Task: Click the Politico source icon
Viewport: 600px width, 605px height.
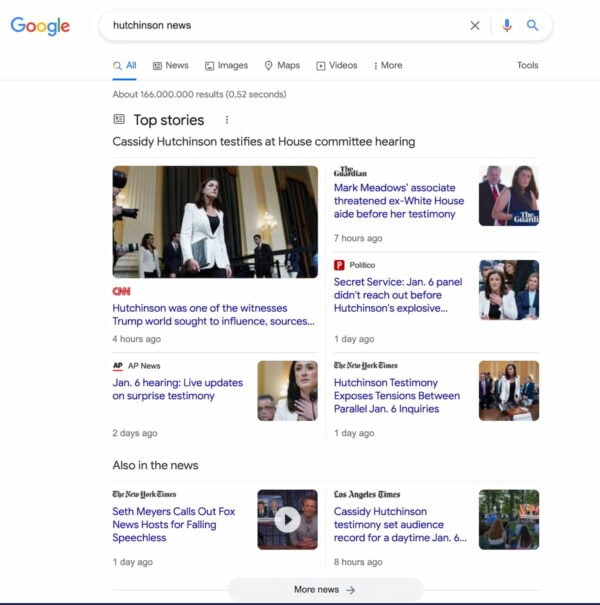Action: 340,265
